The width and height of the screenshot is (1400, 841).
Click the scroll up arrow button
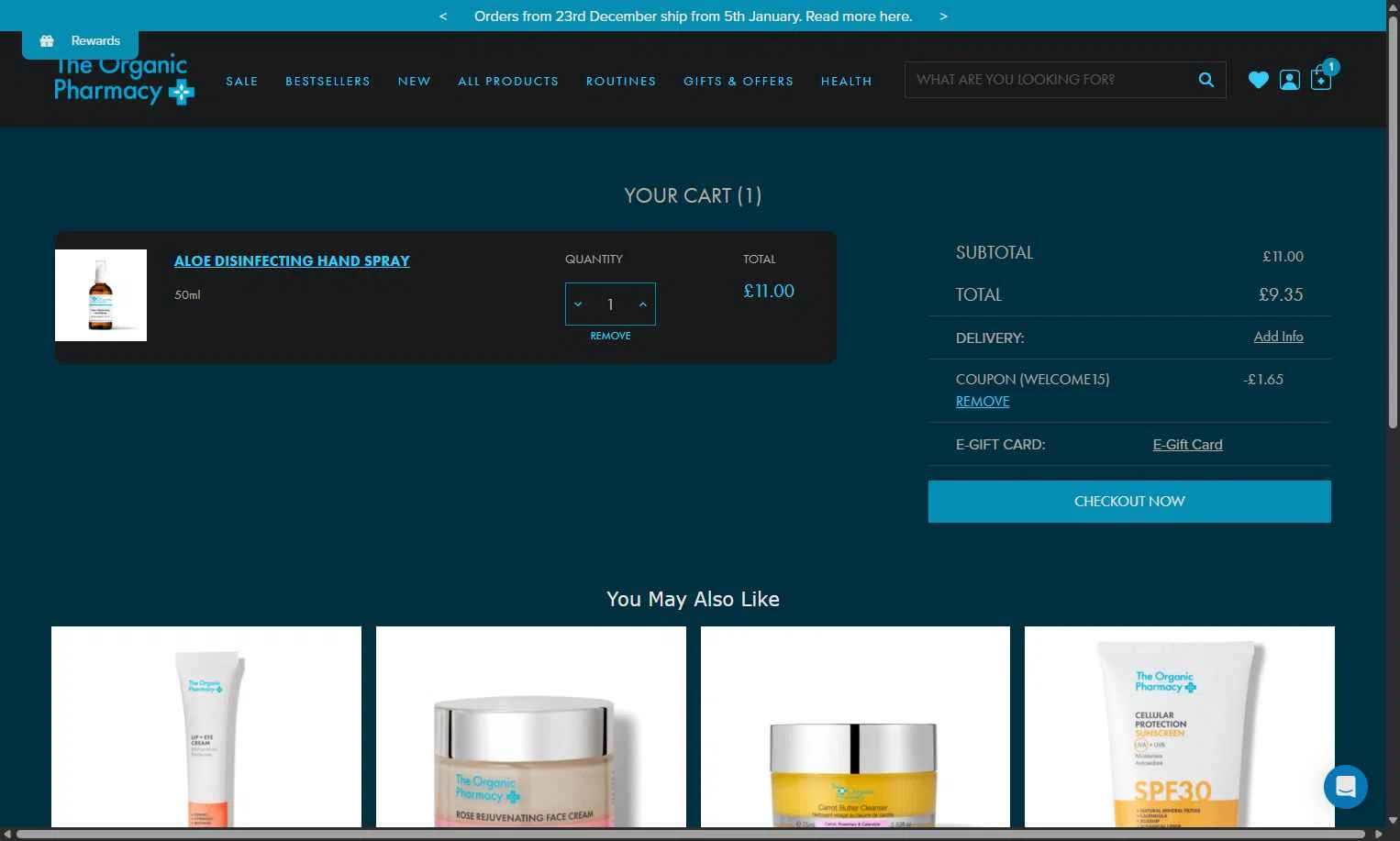tap(1393, 6)
